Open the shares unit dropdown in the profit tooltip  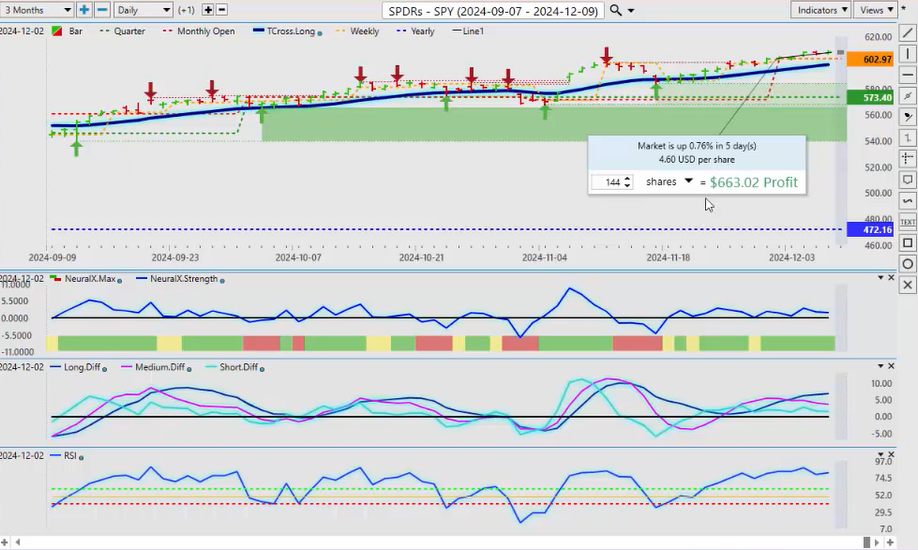tap(688, 182)
